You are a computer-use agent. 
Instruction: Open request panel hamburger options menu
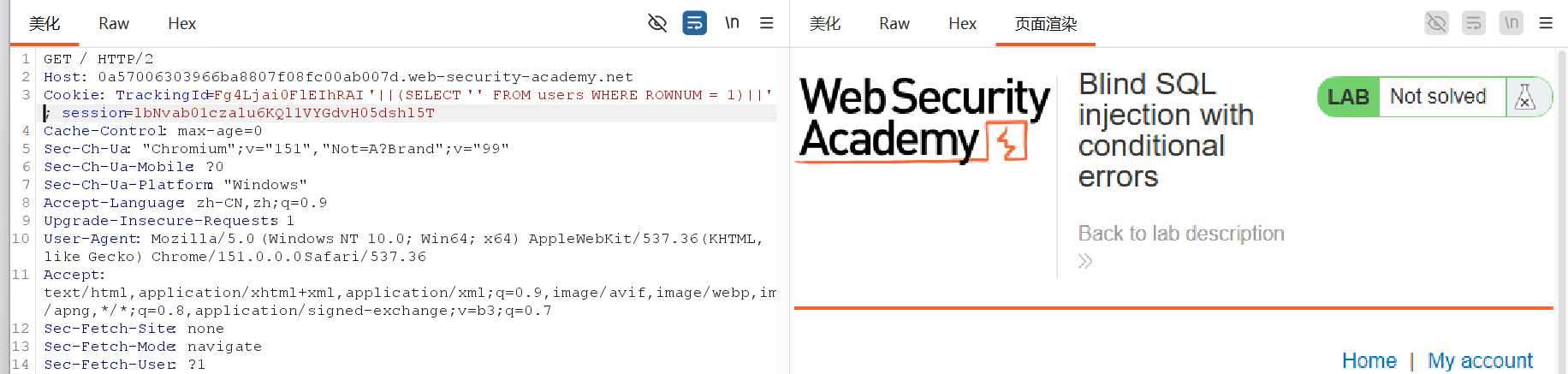click(767, 23)
